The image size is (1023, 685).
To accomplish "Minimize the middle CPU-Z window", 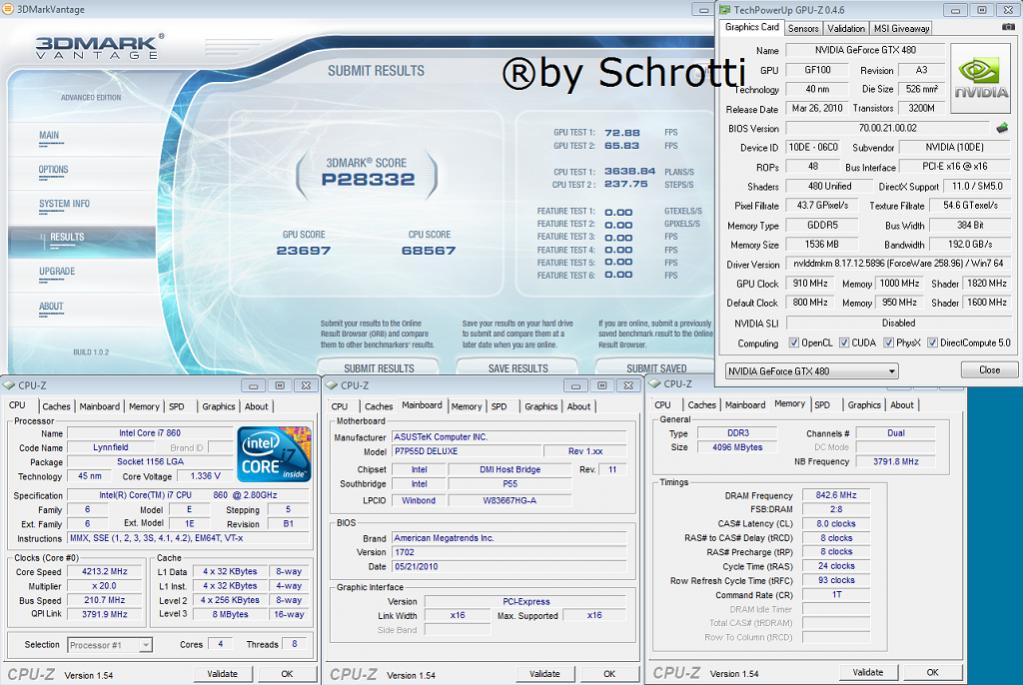I will point(575,386).
